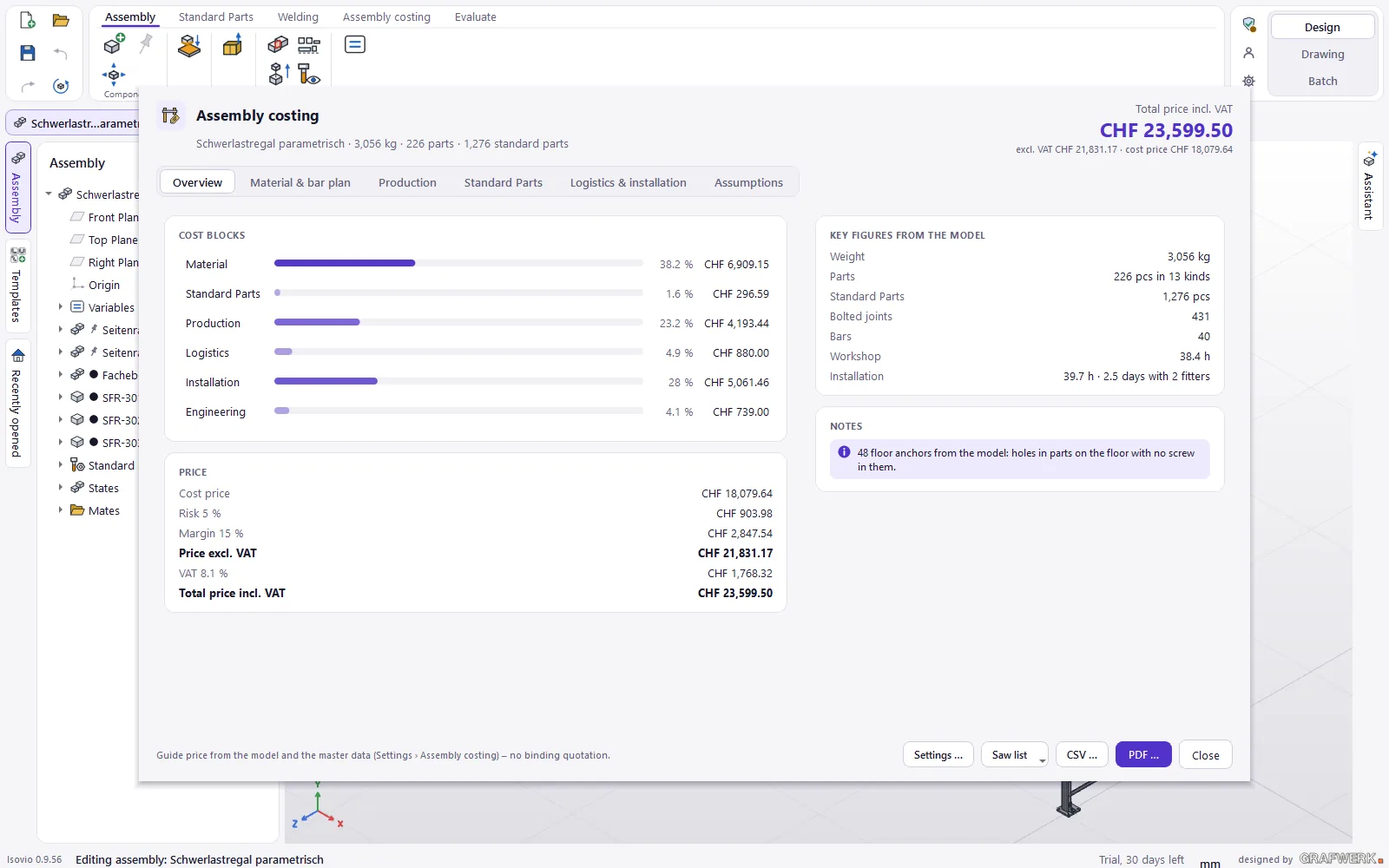This screenshot has height=868, width=1389.
Task: Click the Settings ... button
Action: tap(938, 755)
